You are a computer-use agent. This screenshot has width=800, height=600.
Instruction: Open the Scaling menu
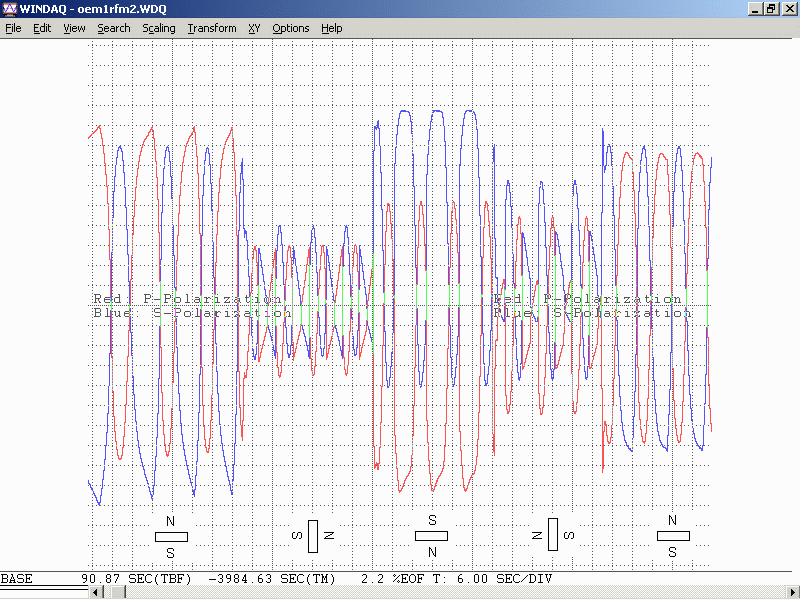point(158,28)
